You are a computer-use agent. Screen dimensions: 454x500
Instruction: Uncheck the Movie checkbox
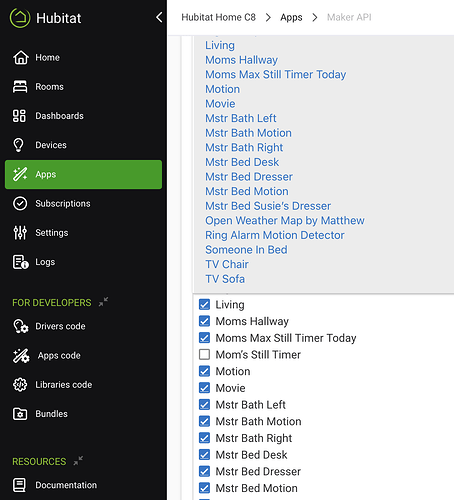coord(204,388)
